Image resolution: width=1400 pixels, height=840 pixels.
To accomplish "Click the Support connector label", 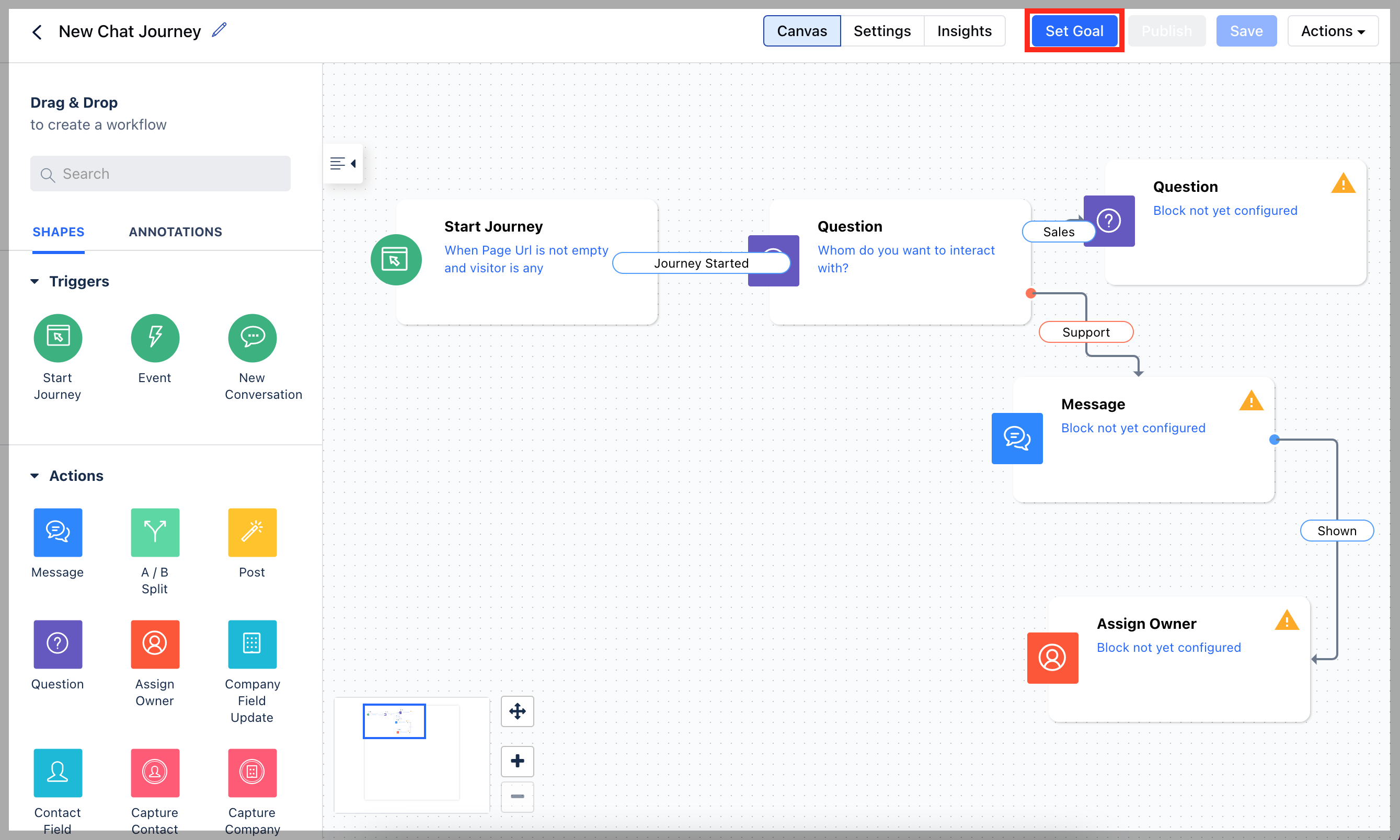I will click(1086, 332).
